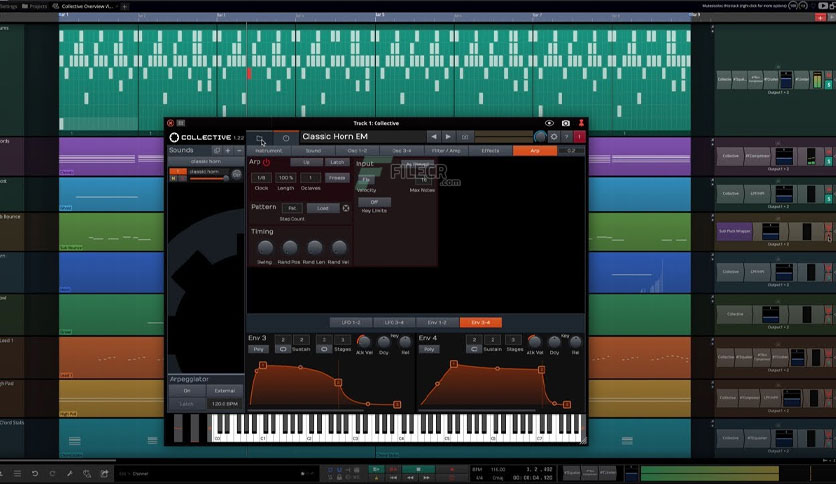Click the master volume knob beside settings gear
The width and height of the screenshot is (836, 484).
(540, 137)
